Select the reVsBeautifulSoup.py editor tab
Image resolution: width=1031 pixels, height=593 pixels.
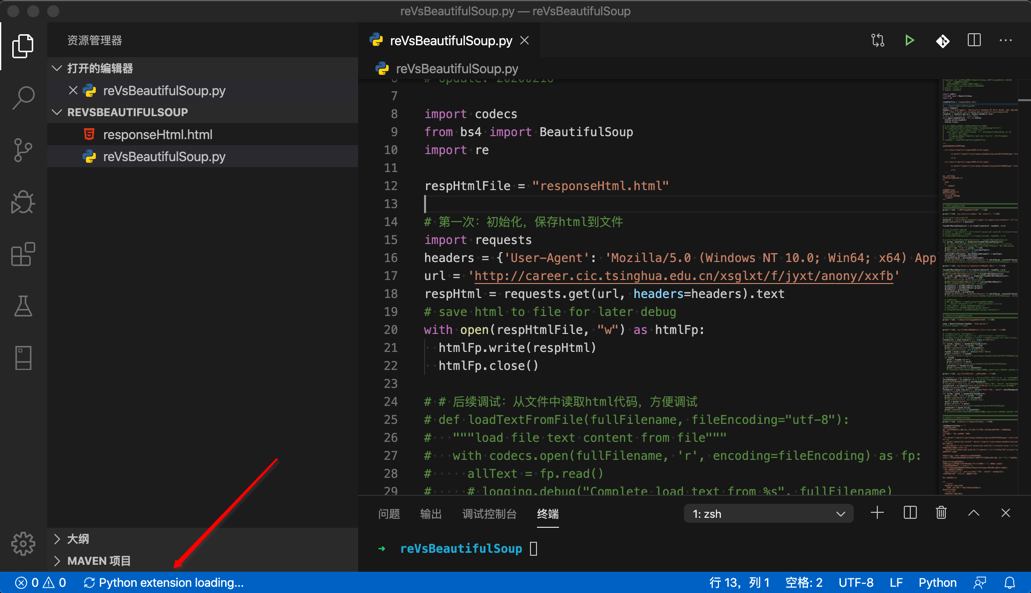coord(450,41)
